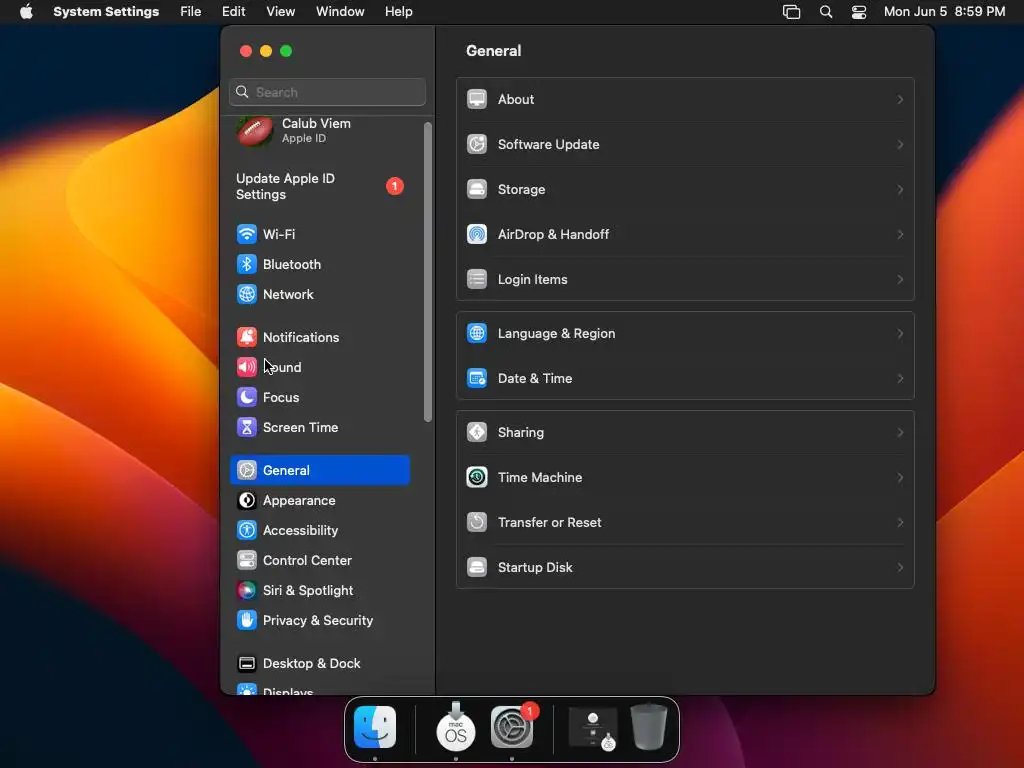
Task: Click Update Apple ID Settings
Action: pyautogui.click(x=320, y=187)
